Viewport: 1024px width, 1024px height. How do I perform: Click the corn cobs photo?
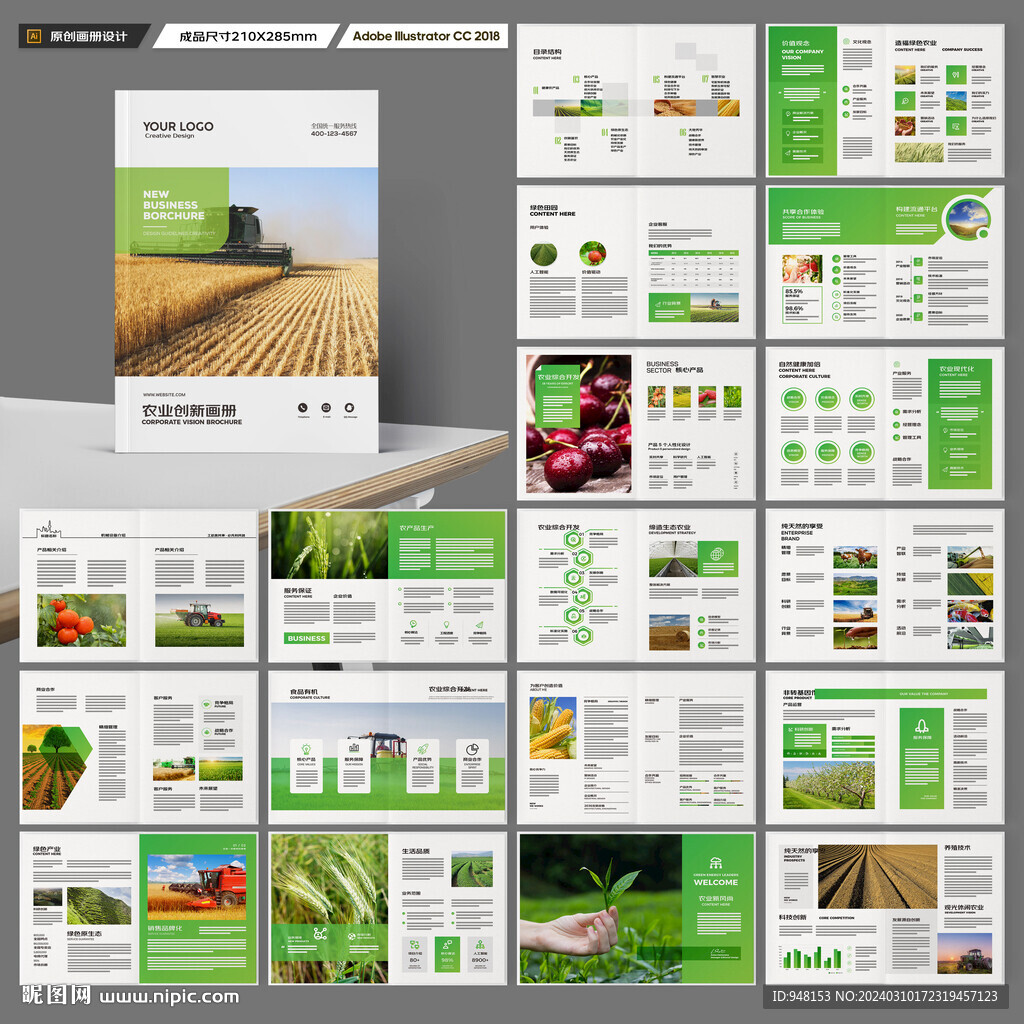[553, 728]
